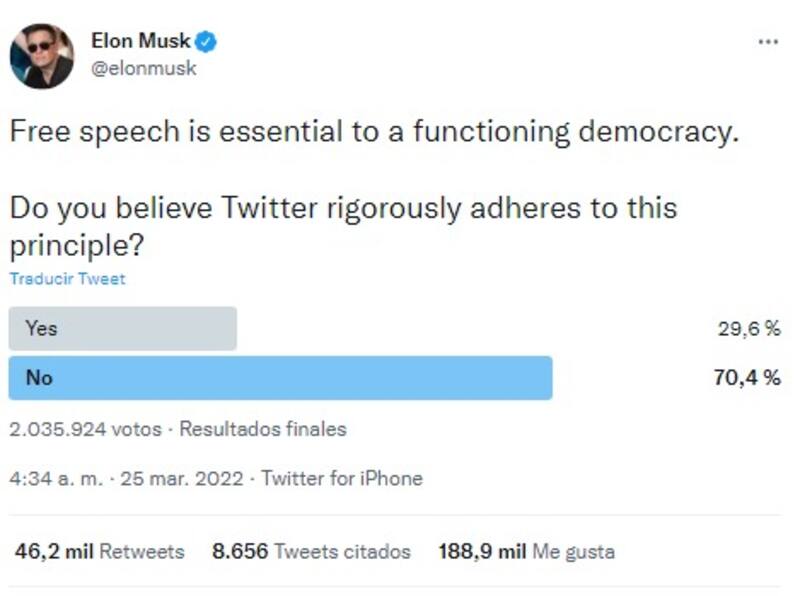Open the 8.656 Tweets citados list
The height and width of the screenshot is (596, 800).
[311, 551]
